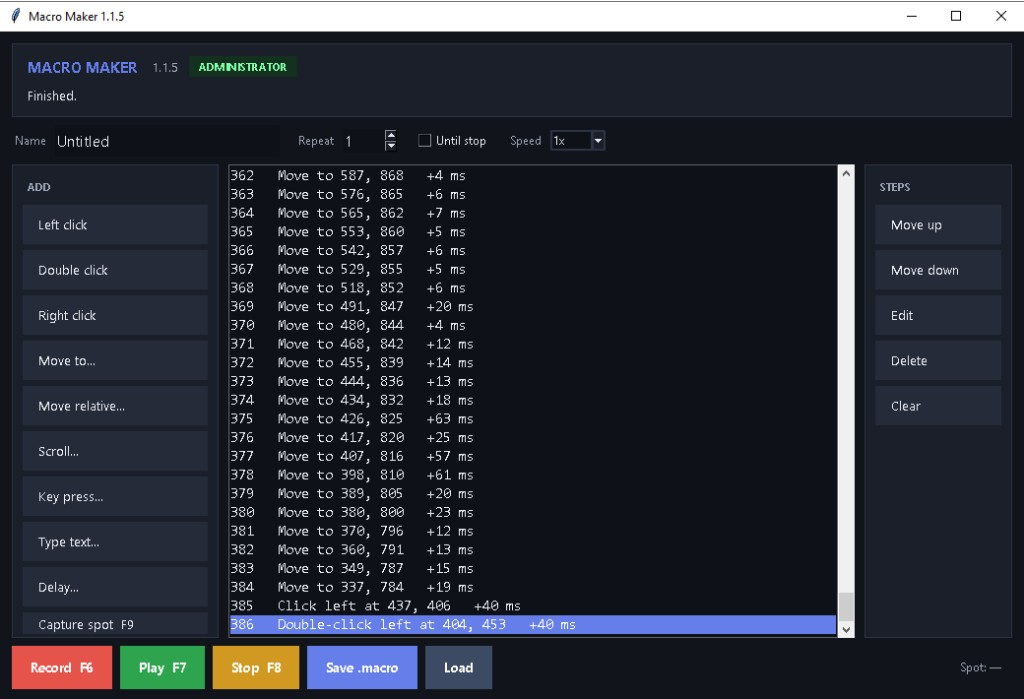Add a Right click step
The image size is (1024, 699).
tap(115, 316)
